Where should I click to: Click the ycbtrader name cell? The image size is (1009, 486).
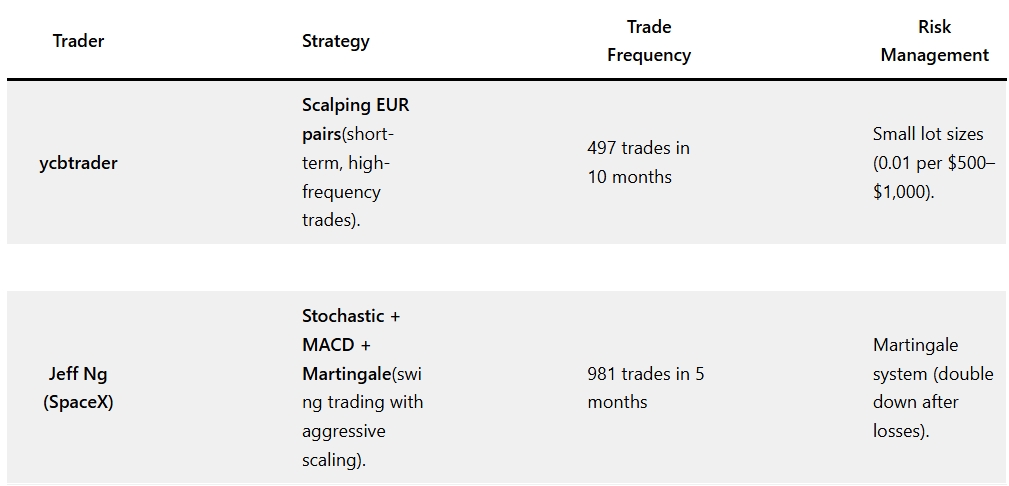78,163
